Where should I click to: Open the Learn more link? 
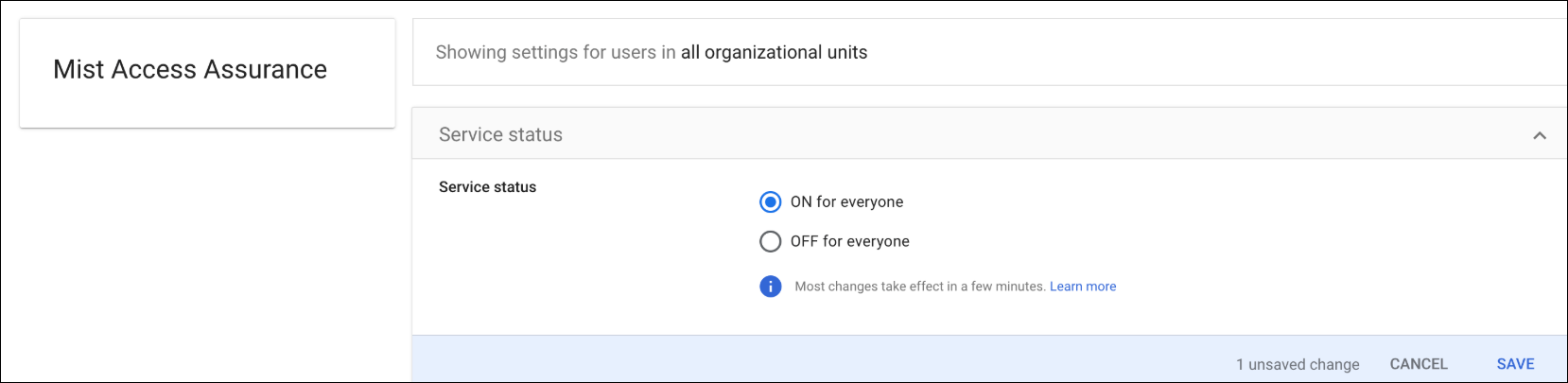point(1082,286)
